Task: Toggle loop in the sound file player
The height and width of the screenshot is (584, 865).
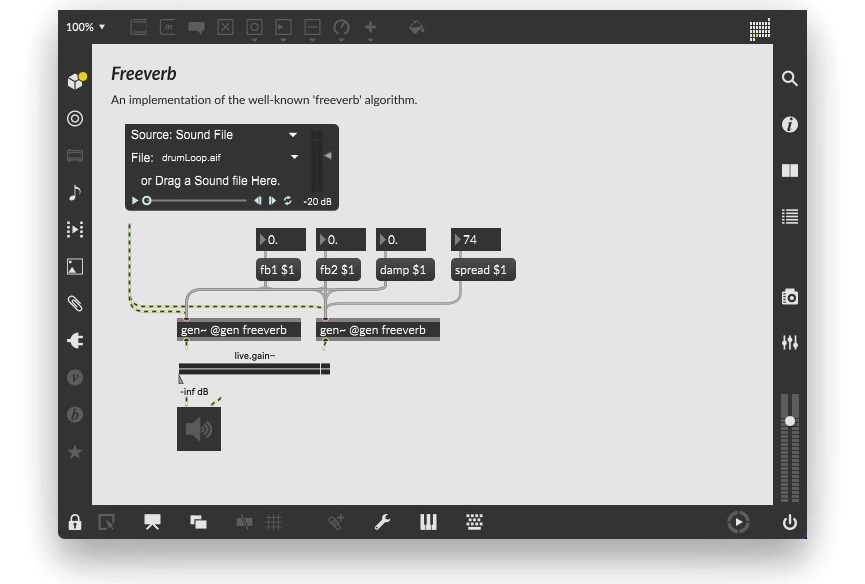Action: 287,201
